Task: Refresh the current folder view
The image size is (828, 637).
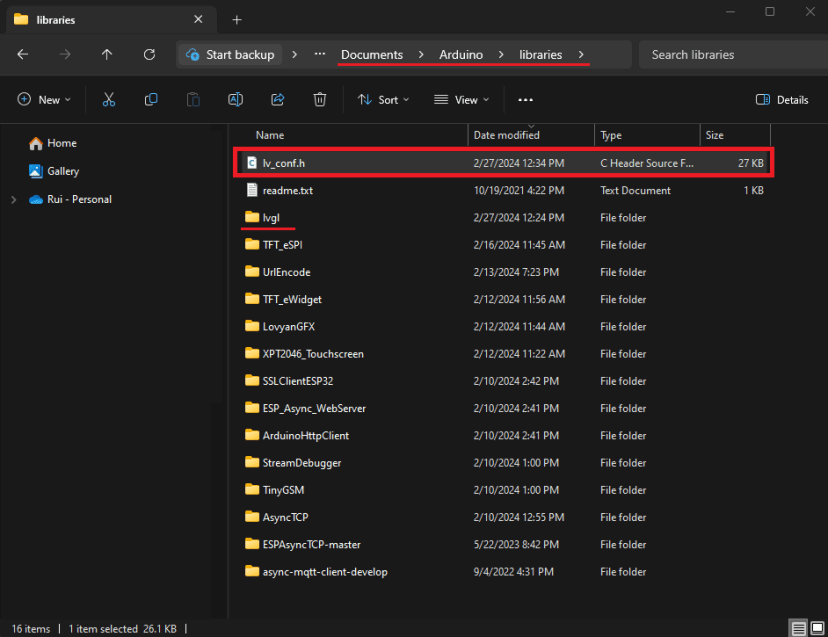Action: pos(149,55)
